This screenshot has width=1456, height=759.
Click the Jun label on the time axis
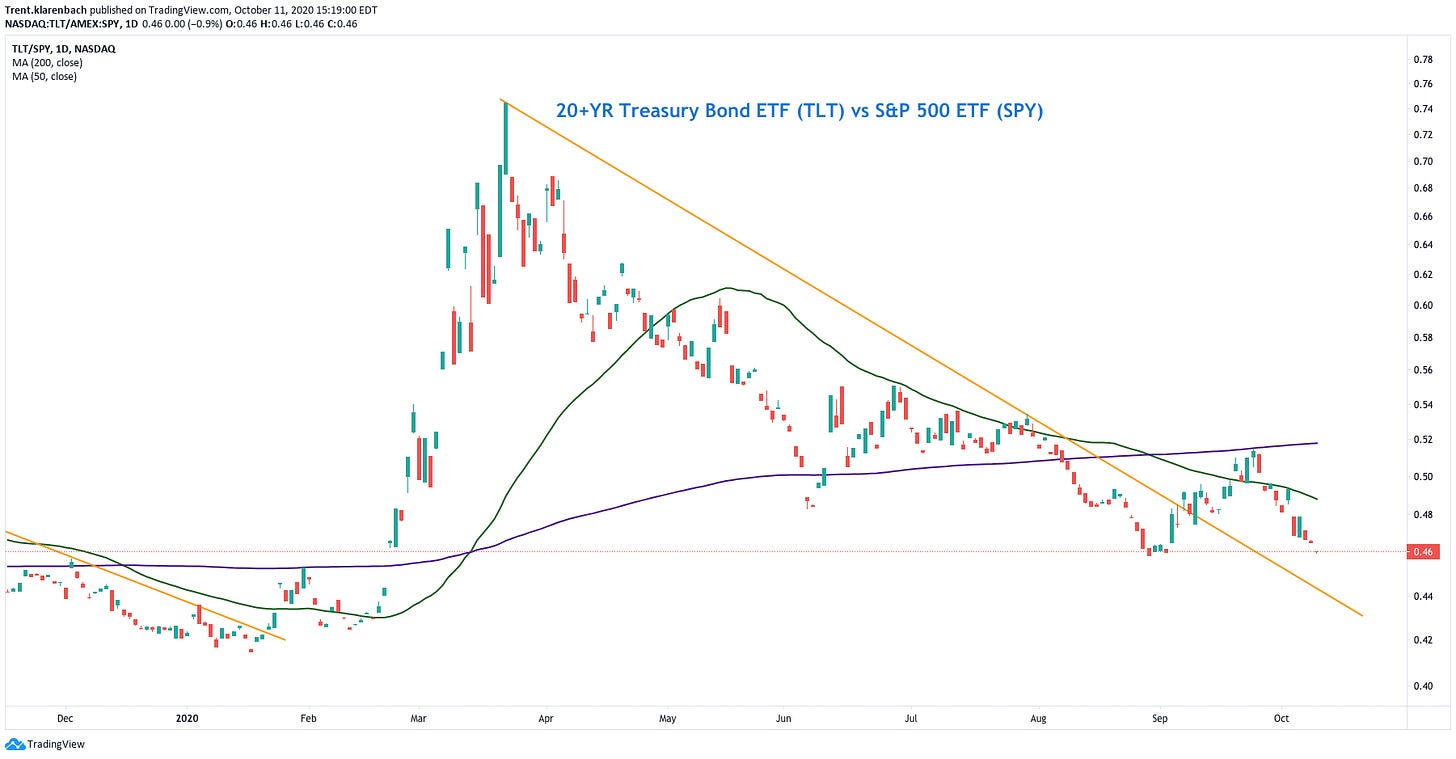pos(784,717)
